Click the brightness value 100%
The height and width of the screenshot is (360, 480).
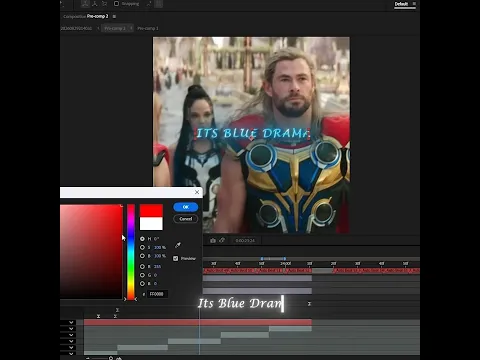coord(160,256)
